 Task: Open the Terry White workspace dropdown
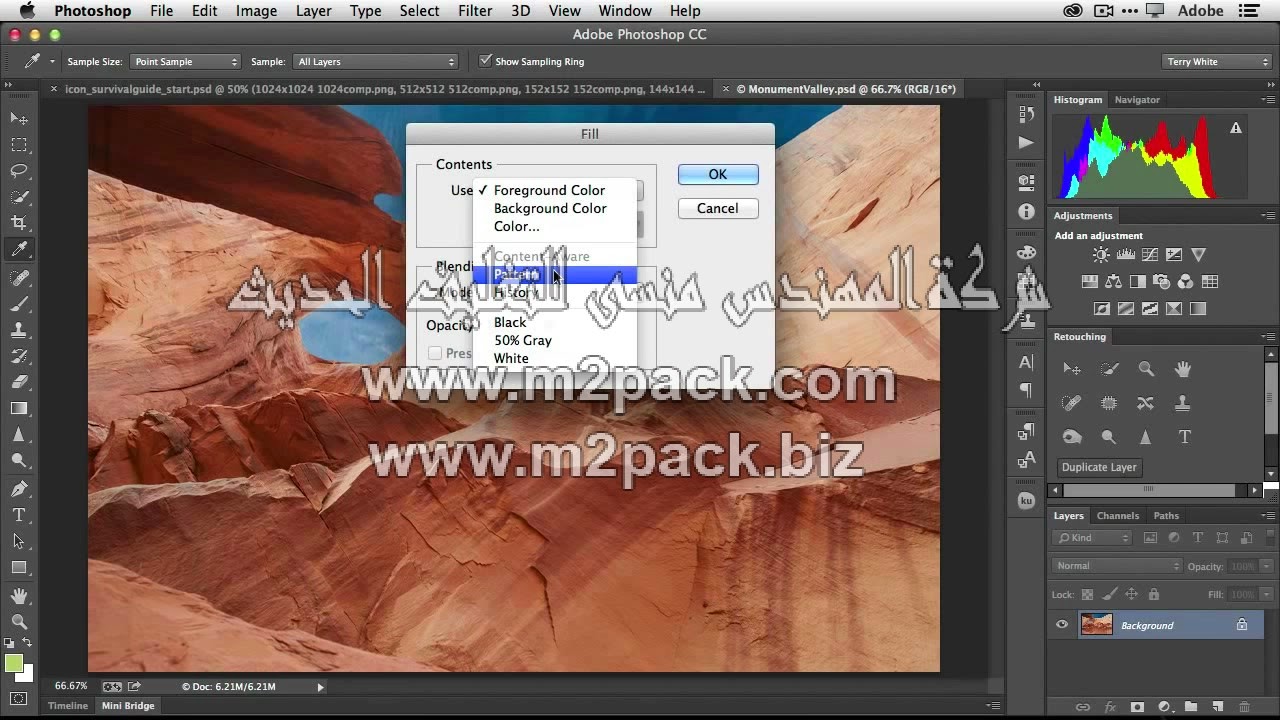click(x=1217, y=62)
